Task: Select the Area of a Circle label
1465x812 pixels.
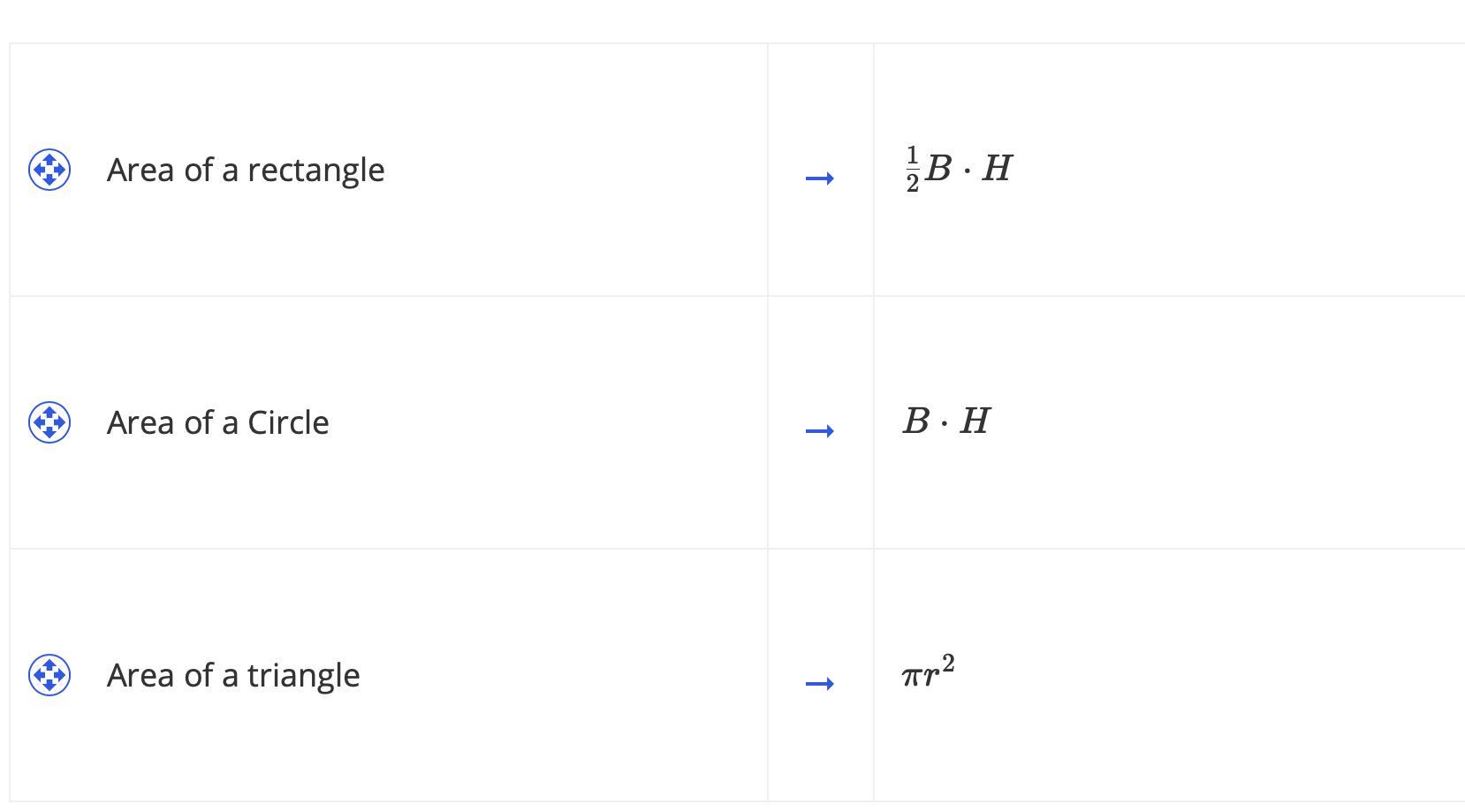Action: pos(217,422)
